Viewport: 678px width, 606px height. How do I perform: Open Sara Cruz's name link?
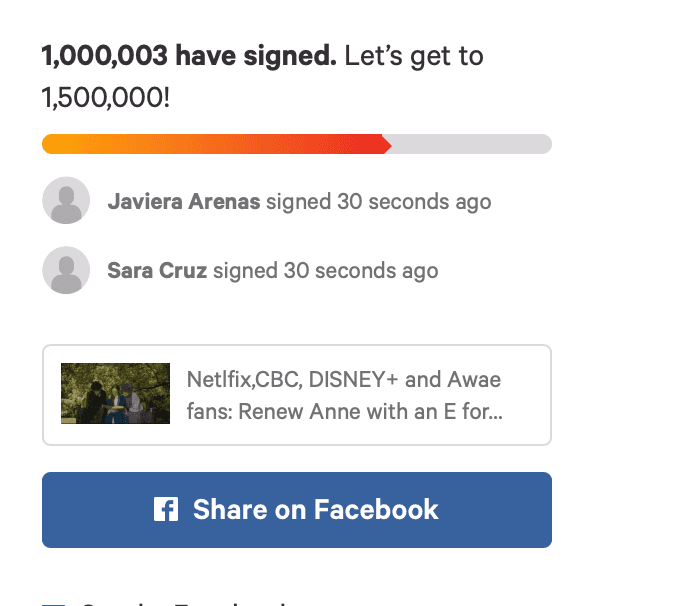[x=157, y=270]
